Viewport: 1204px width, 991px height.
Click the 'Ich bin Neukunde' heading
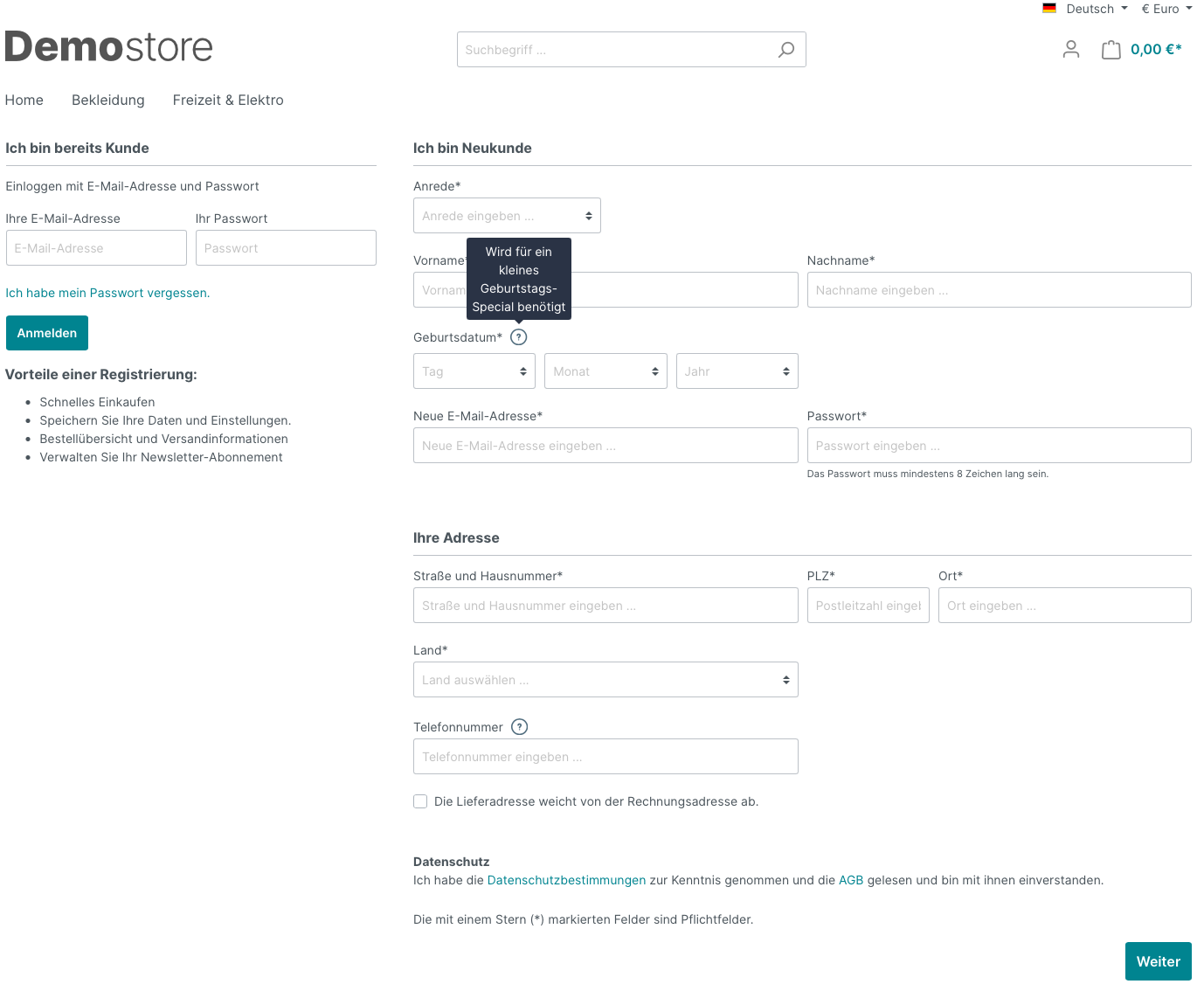473,149
